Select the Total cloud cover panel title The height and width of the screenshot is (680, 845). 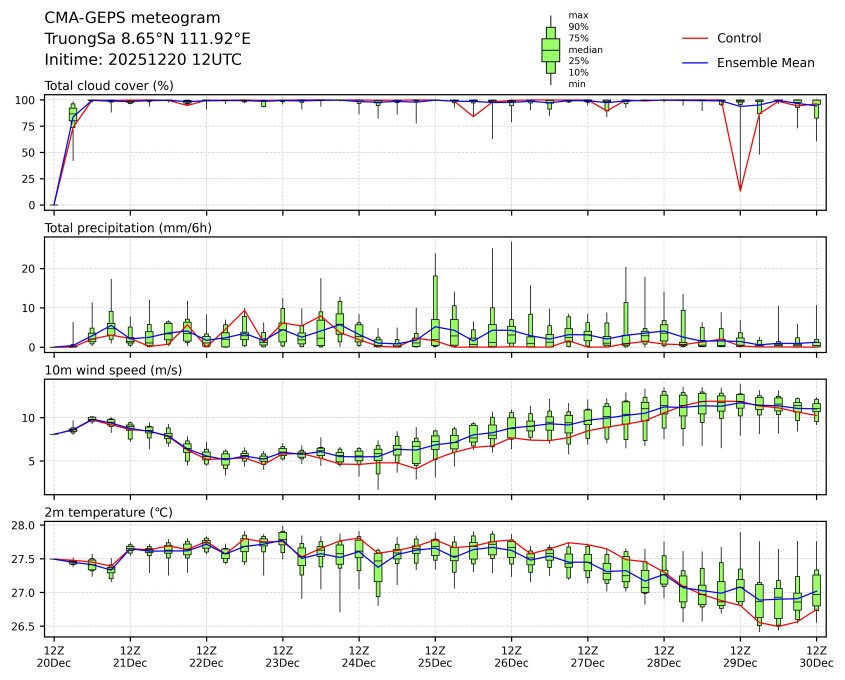click(109, 86)
